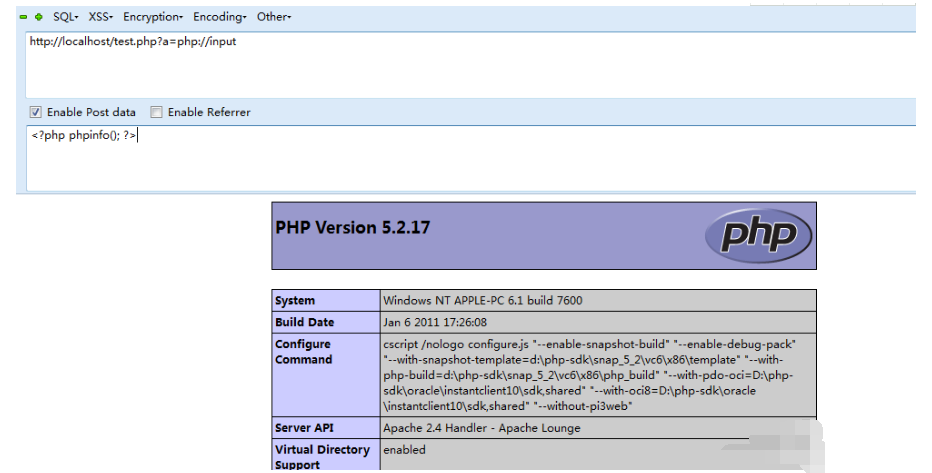Click the Configure Command label cell
The height and width of the screenshot is (473, 932).
click(303, 352)
